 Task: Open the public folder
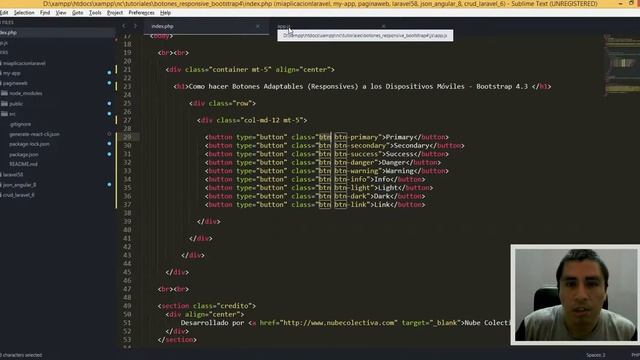pyautogui.click(x=16, y=104)
